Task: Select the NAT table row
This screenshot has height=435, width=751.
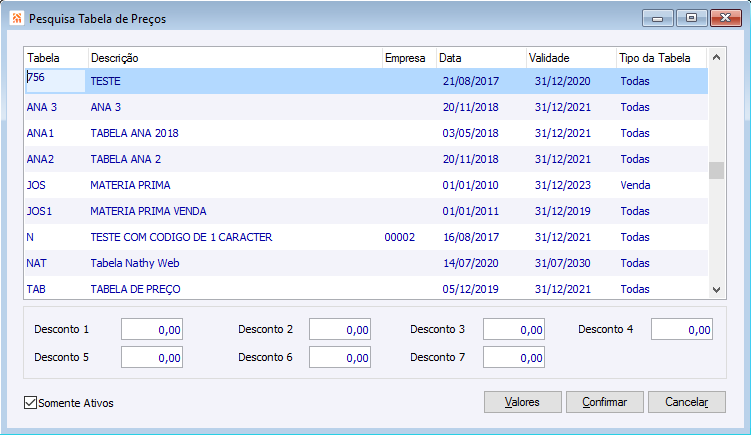Action: tap(366, 263)
